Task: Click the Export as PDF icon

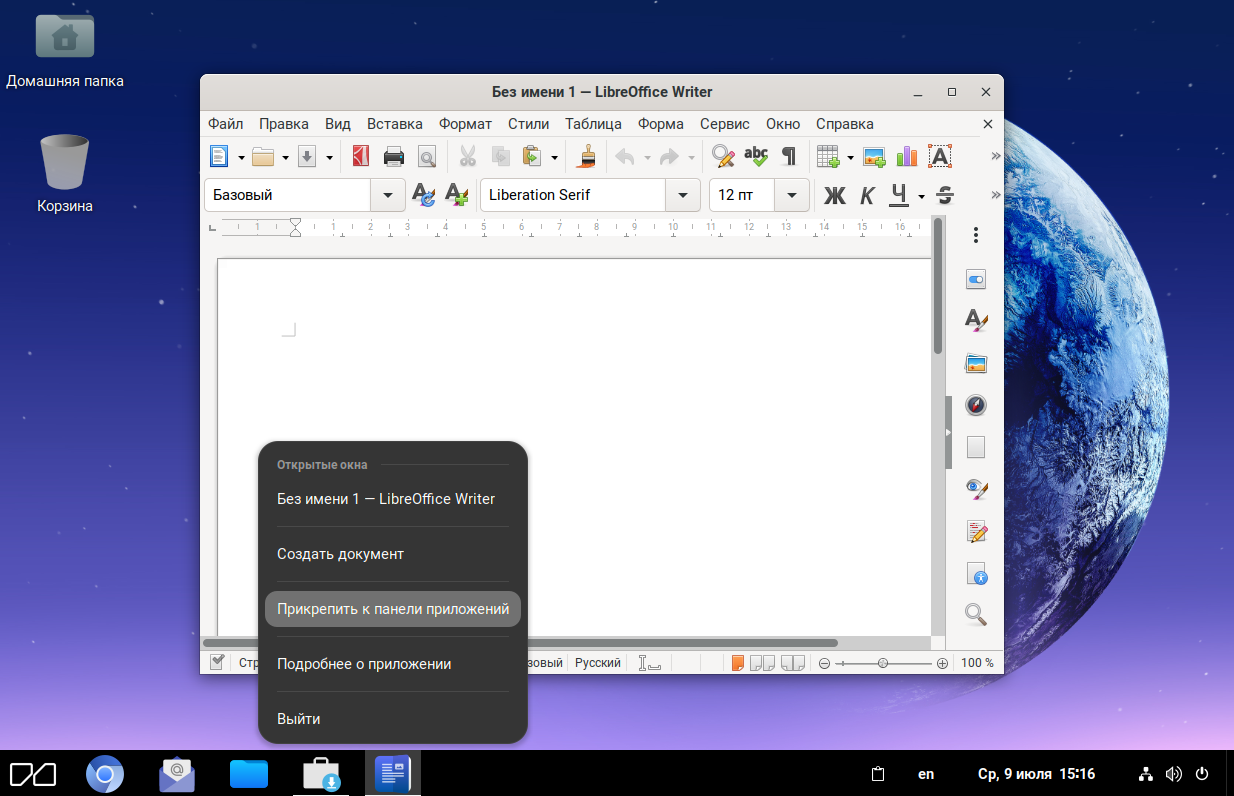Action: pos(360,157)
